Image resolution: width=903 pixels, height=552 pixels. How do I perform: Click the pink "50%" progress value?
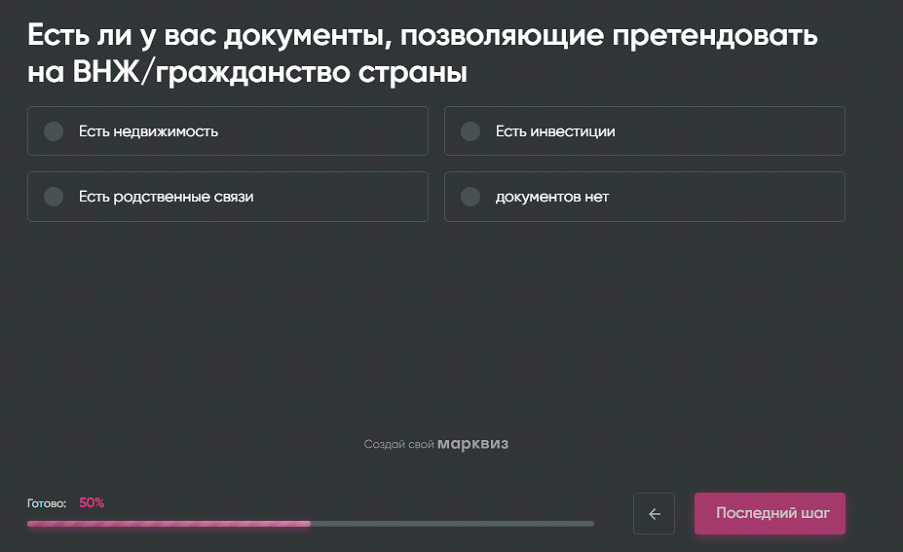pos(92,503)
